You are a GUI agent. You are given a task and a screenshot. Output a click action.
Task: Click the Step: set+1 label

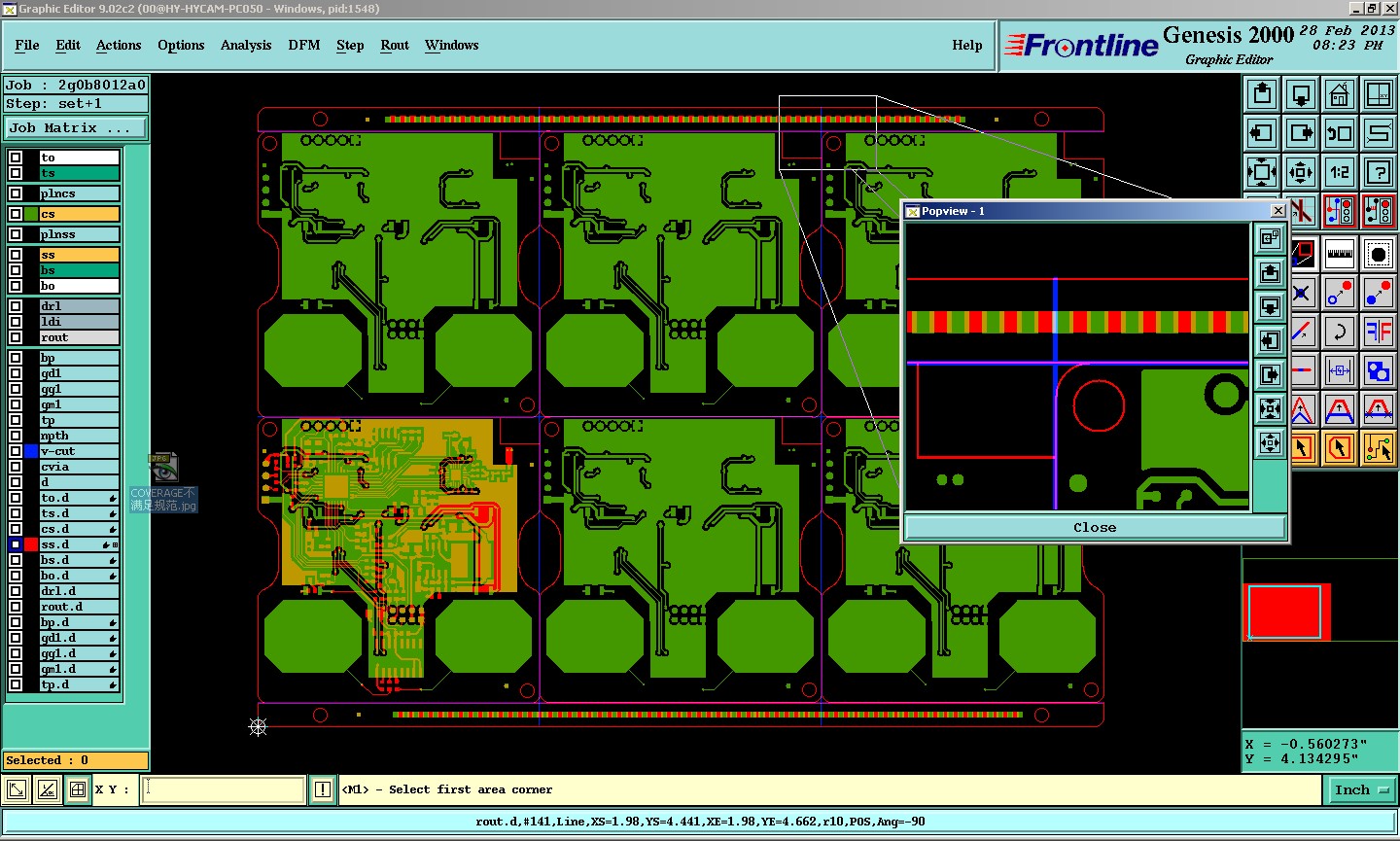point(76,104)
